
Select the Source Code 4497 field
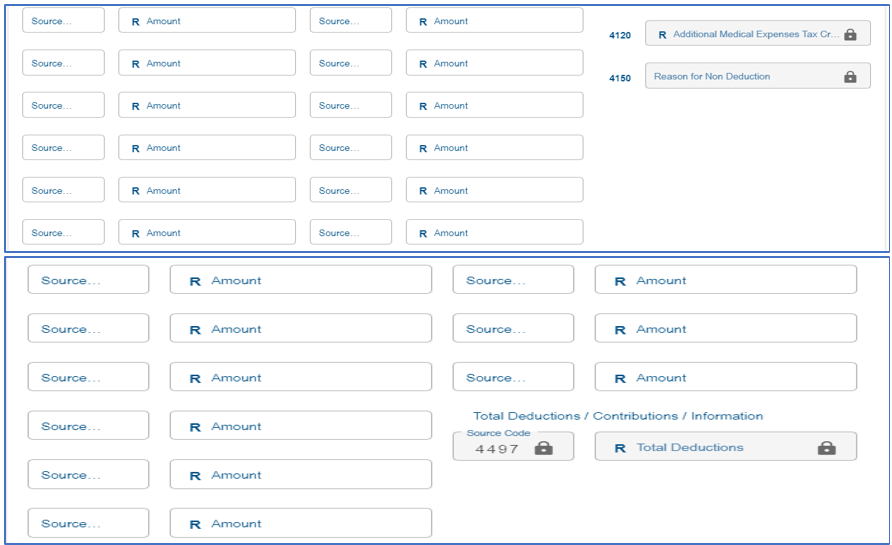tap(513, 446)
